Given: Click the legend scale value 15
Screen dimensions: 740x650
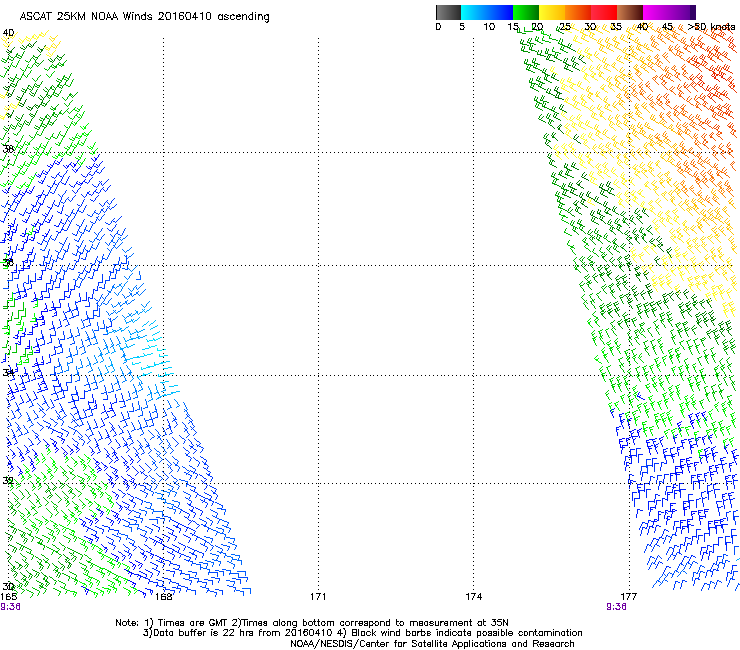Looking at the screenshot, I should [x=513, y=27].
